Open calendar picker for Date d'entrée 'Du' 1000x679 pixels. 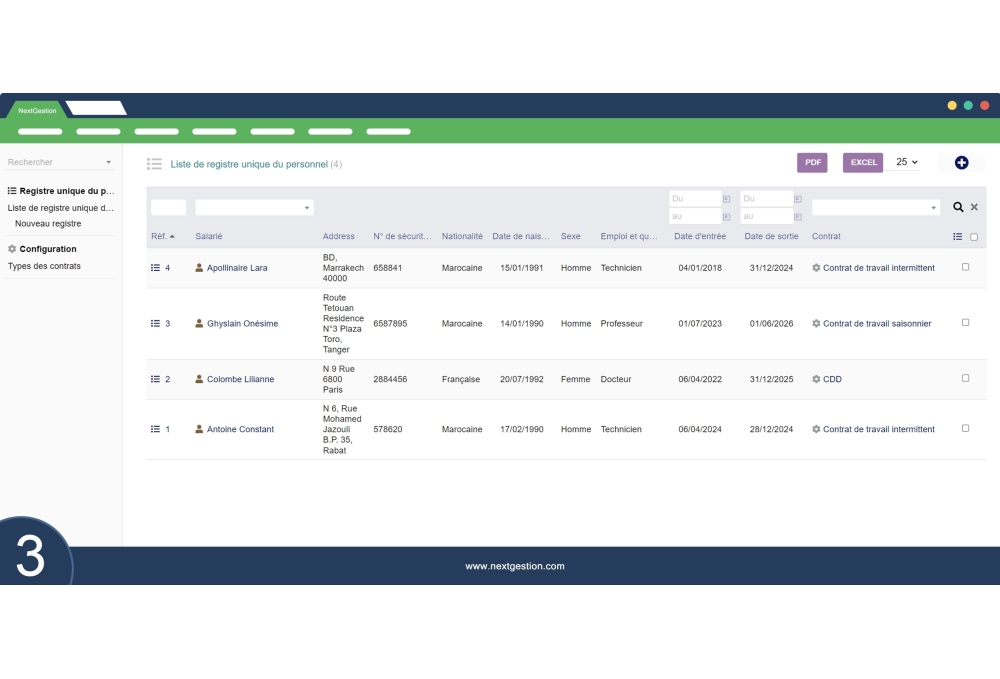(x=726, y=199)
